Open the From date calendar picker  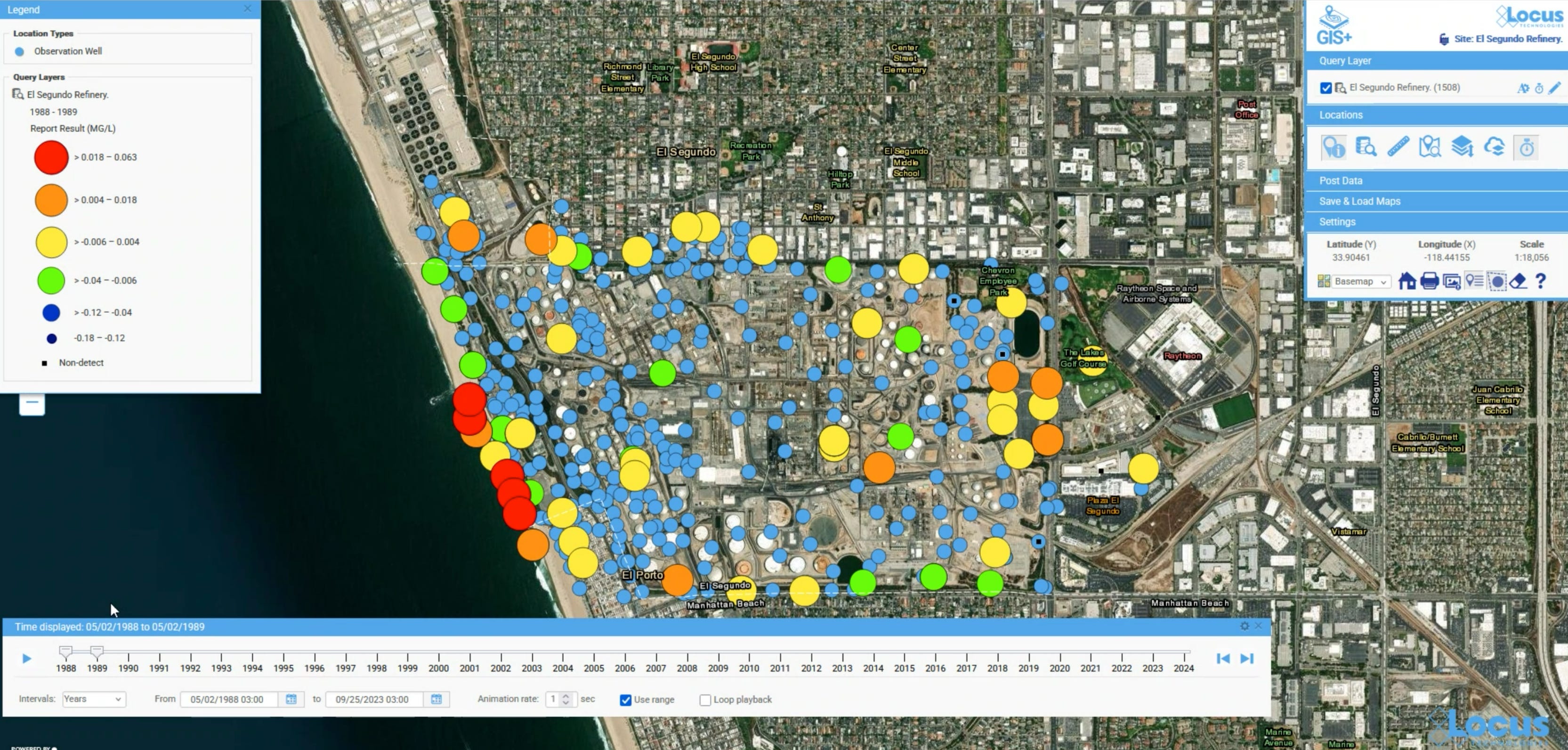coord(291,700)
